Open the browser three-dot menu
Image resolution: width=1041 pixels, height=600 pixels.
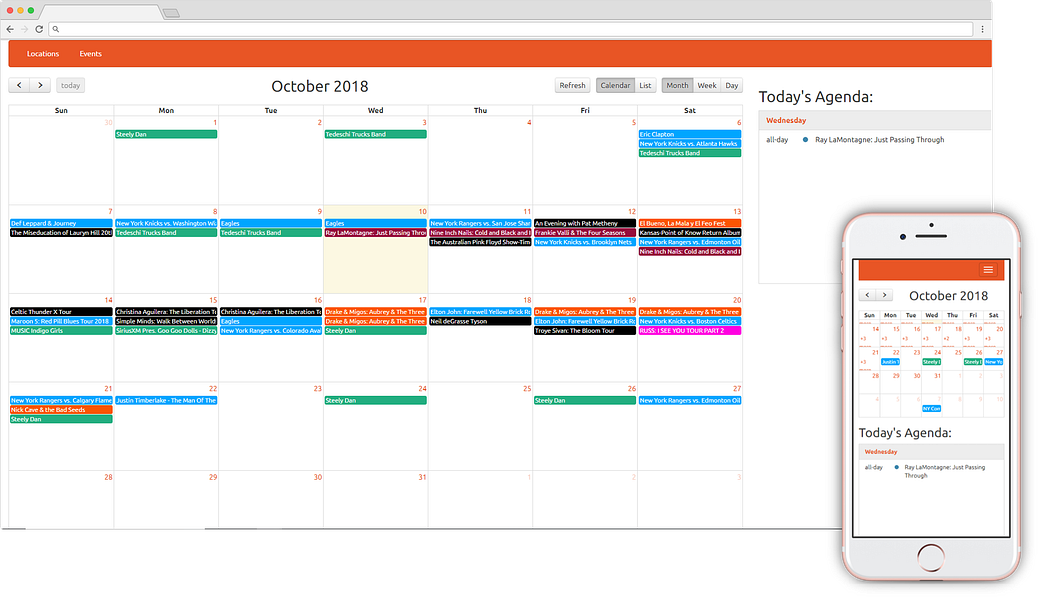click(x=983, y=29)
